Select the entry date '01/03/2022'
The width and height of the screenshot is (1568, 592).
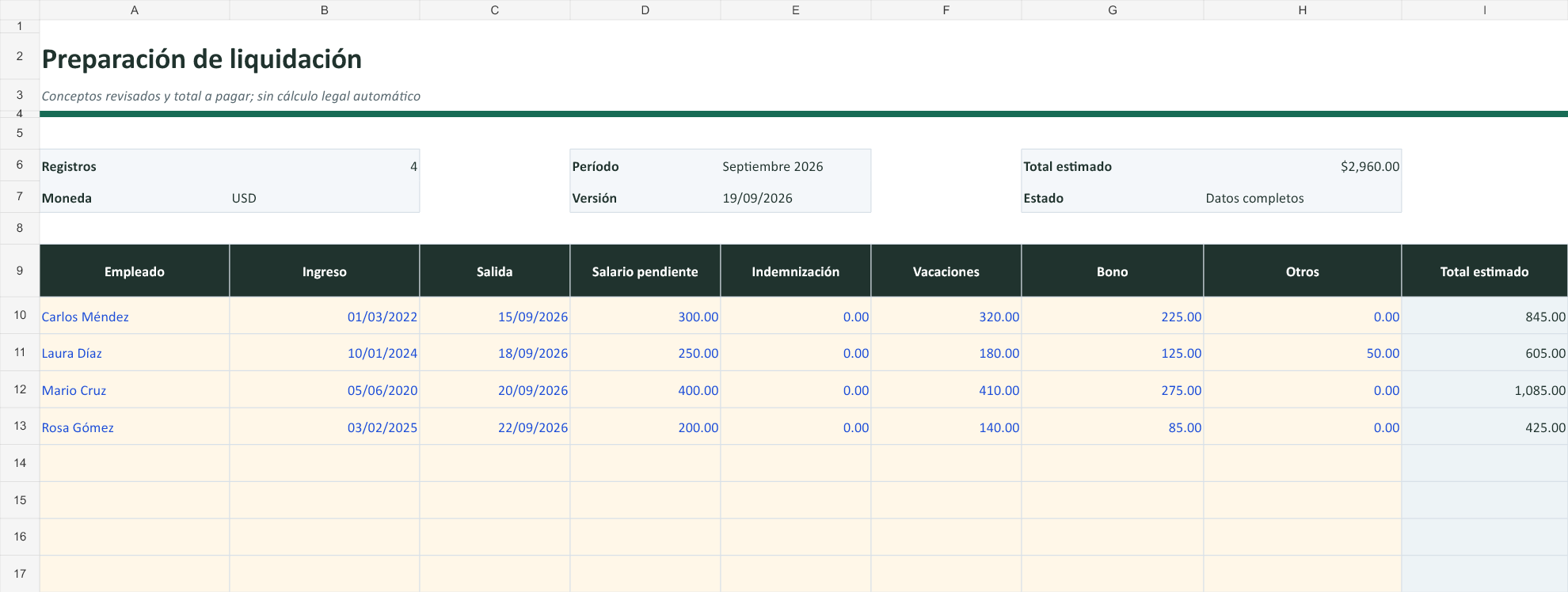coord(325,316)
